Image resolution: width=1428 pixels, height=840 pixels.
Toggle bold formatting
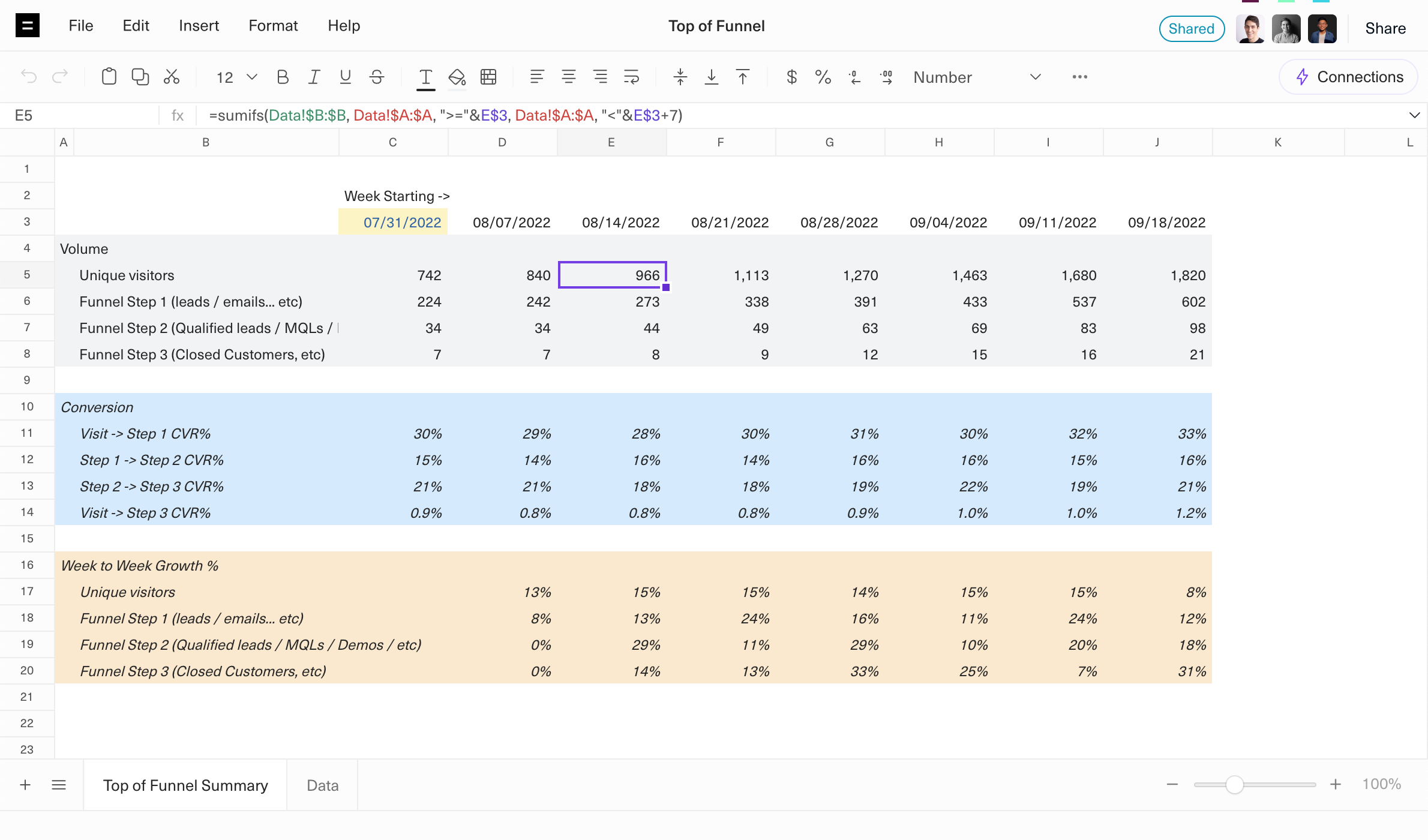pos(283,77)
